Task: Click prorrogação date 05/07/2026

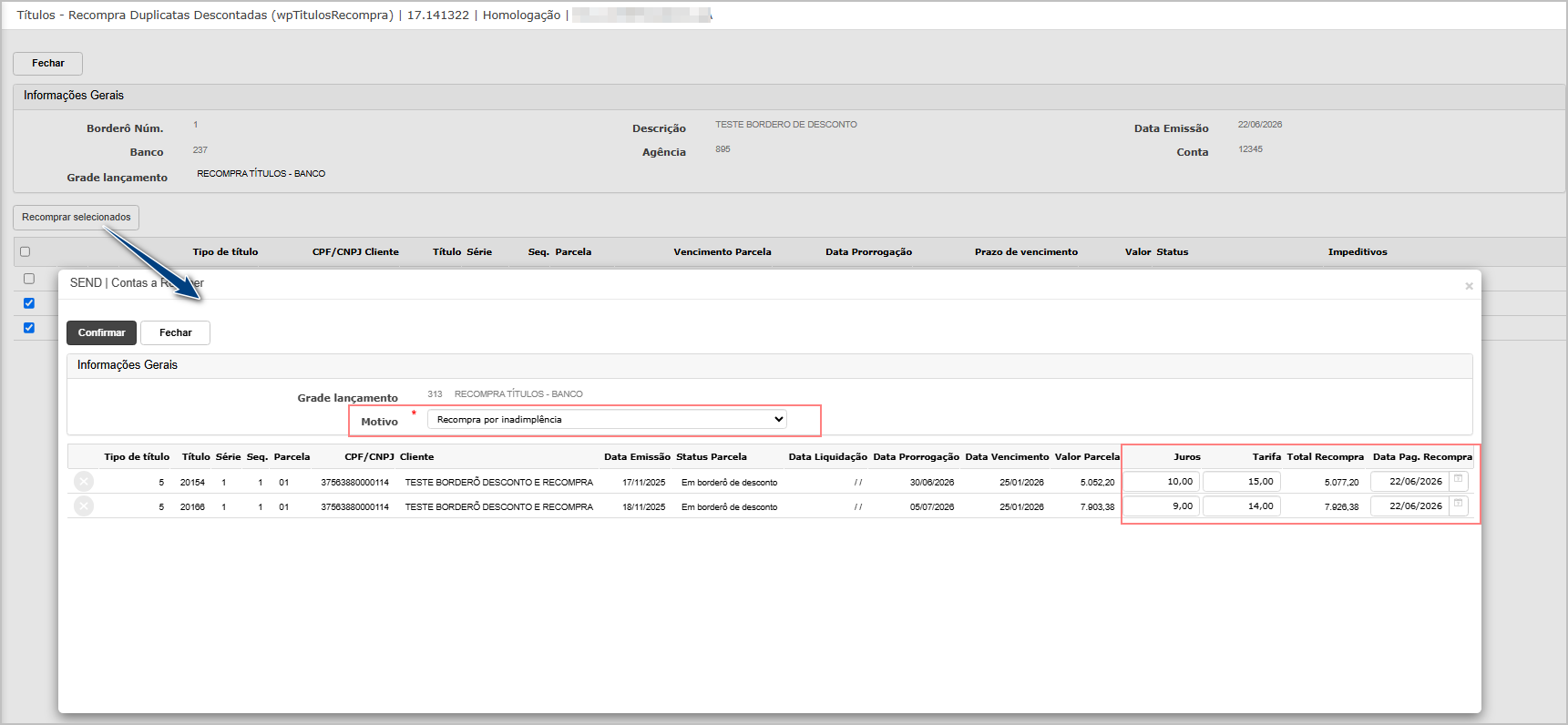Action: 931,507
